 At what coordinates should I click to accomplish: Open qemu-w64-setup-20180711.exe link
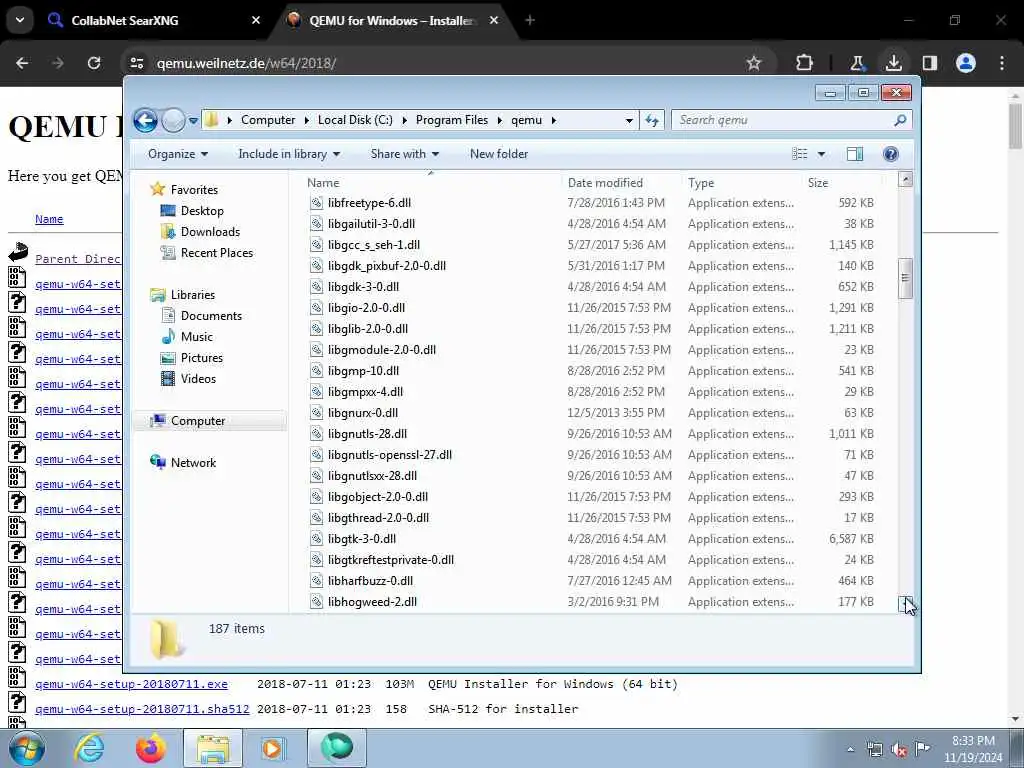point(131,684)
